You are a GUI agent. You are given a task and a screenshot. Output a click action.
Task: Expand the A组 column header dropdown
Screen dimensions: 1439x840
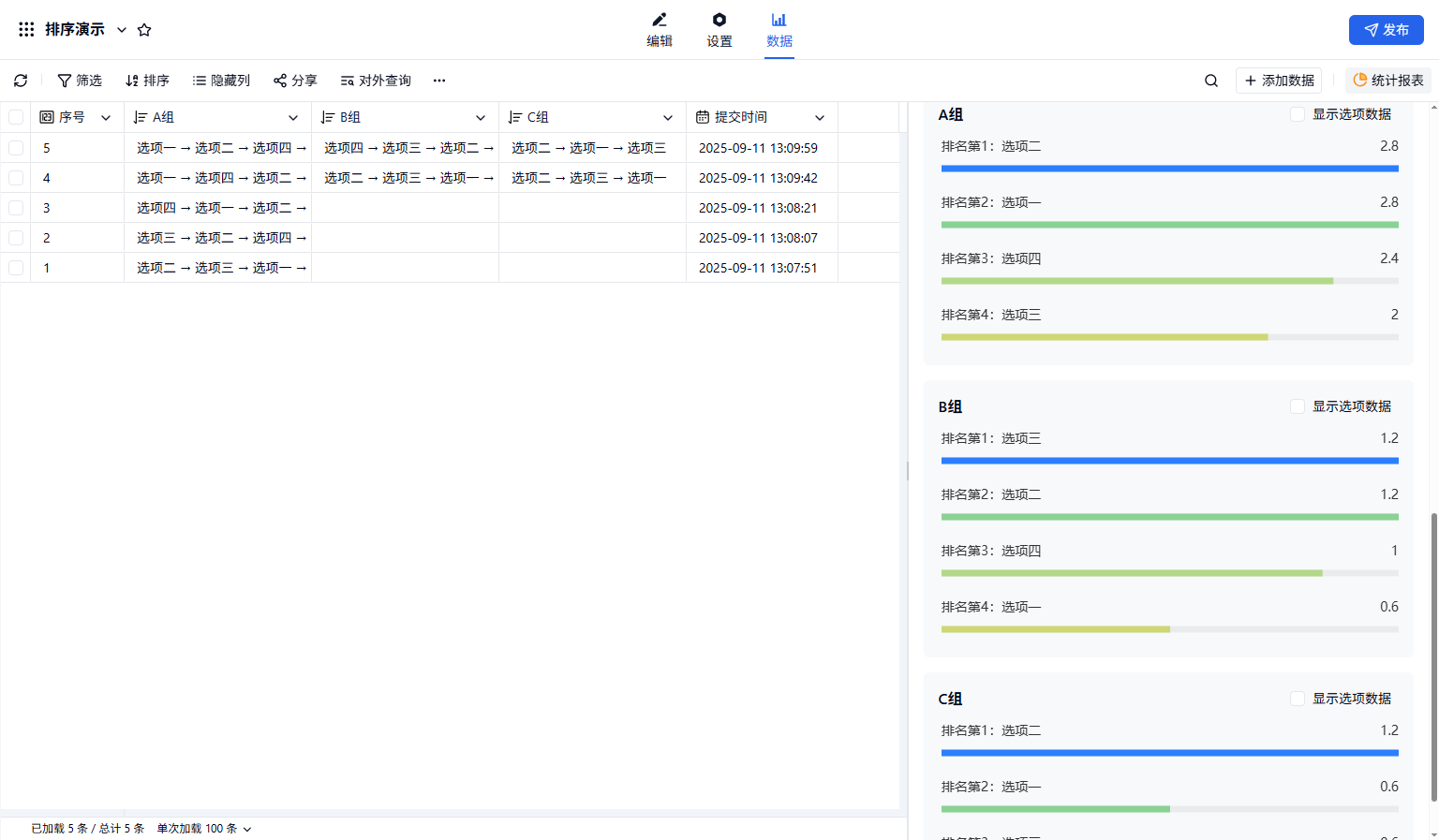293,118
